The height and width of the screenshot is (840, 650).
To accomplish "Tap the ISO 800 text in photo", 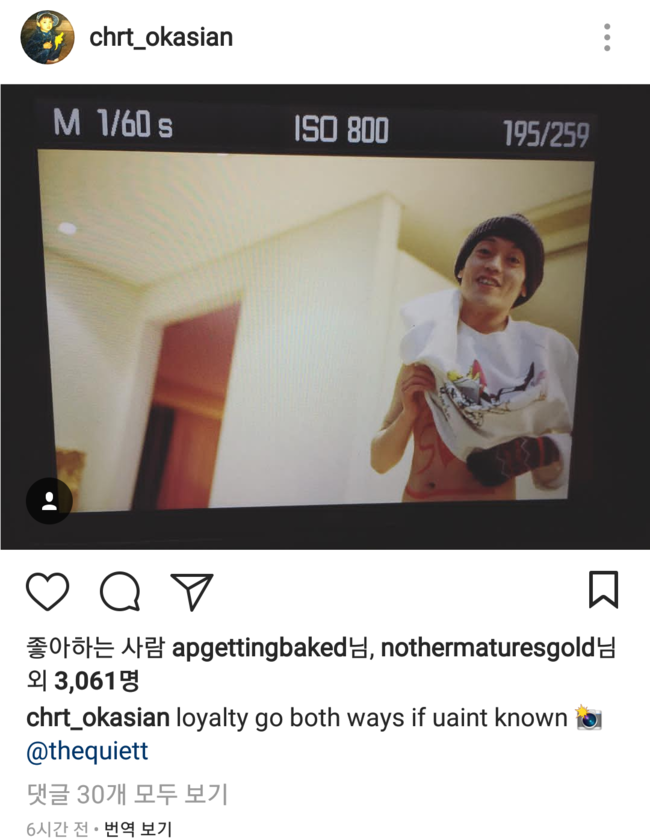I will 341,130.
